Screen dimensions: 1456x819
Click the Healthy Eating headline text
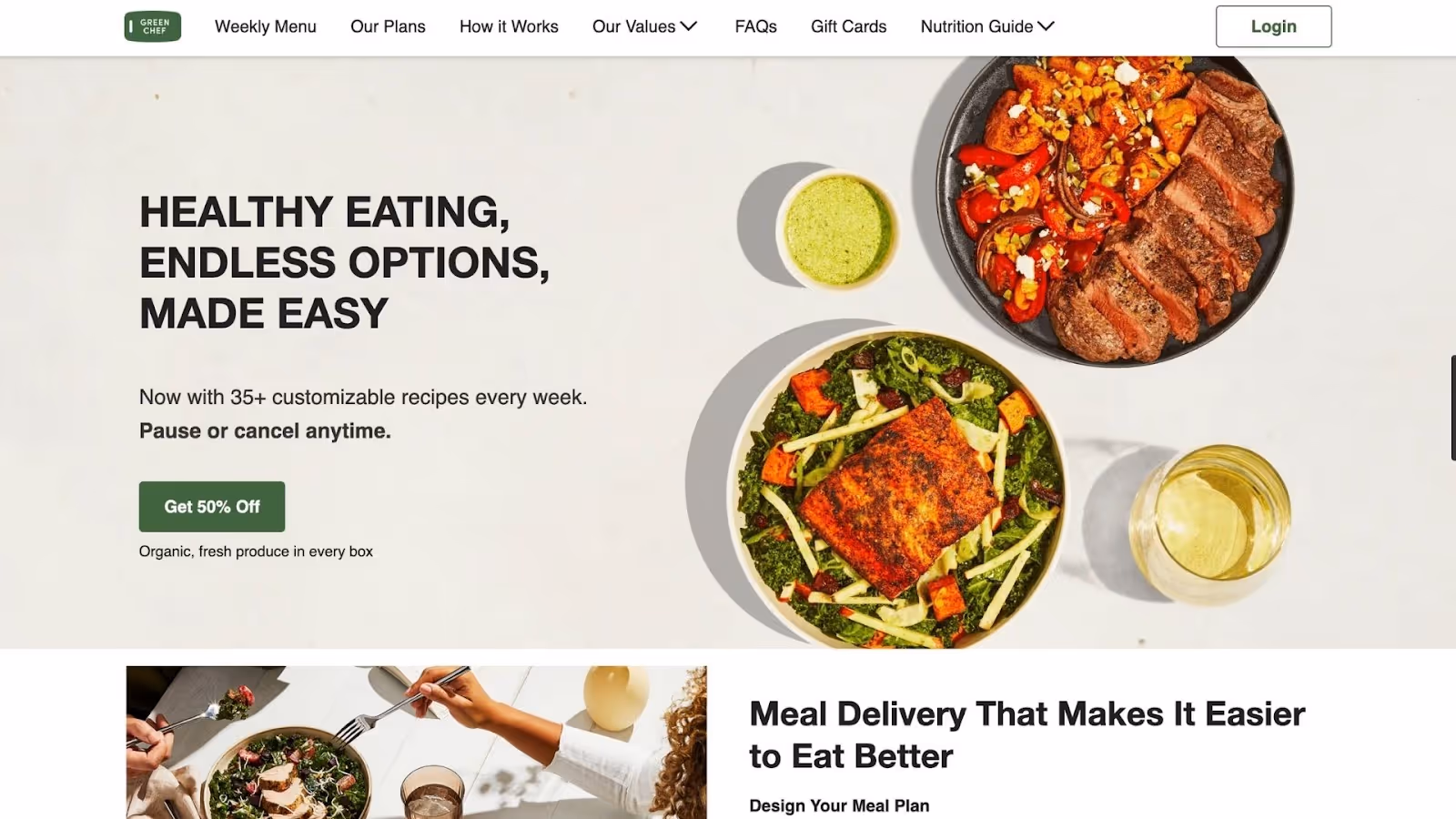click(344, 263)
